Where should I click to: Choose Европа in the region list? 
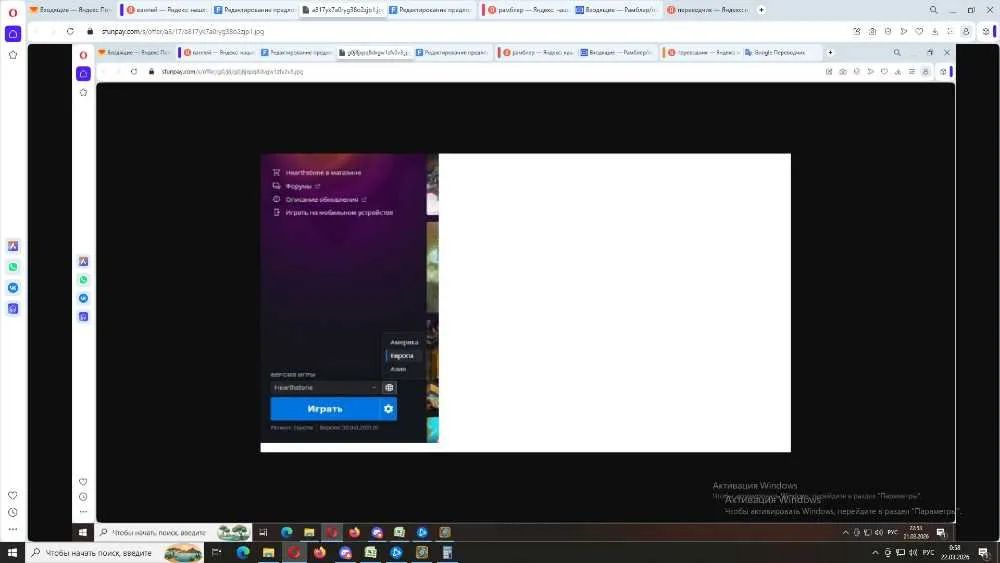tap(402, 356)
